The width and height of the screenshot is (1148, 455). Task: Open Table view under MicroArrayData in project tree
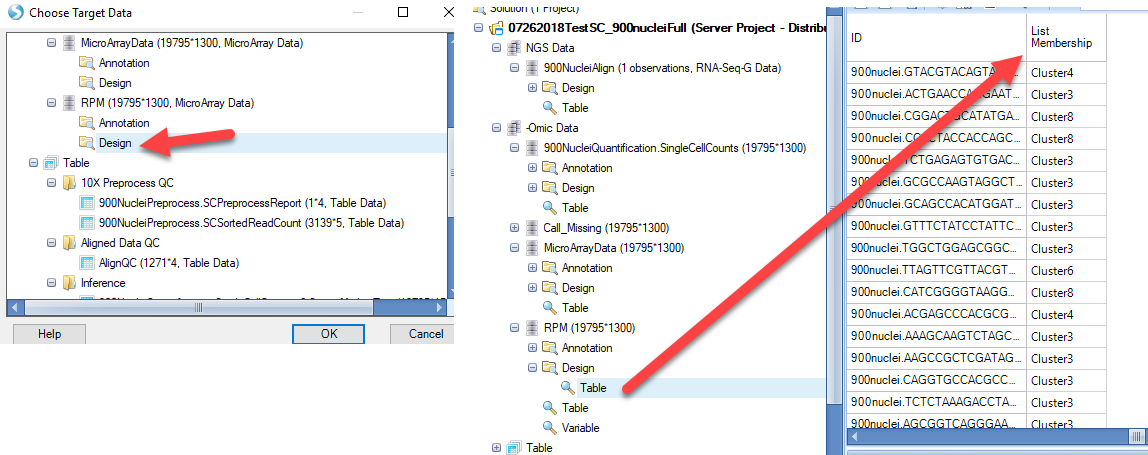point(575,308)
